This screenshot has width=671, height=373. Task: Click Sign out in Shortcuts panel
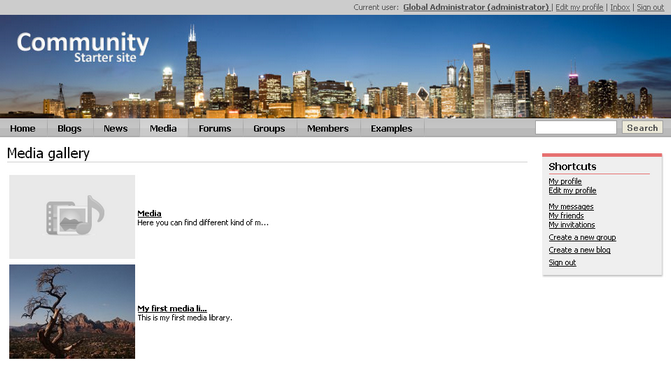click(562, 263)
